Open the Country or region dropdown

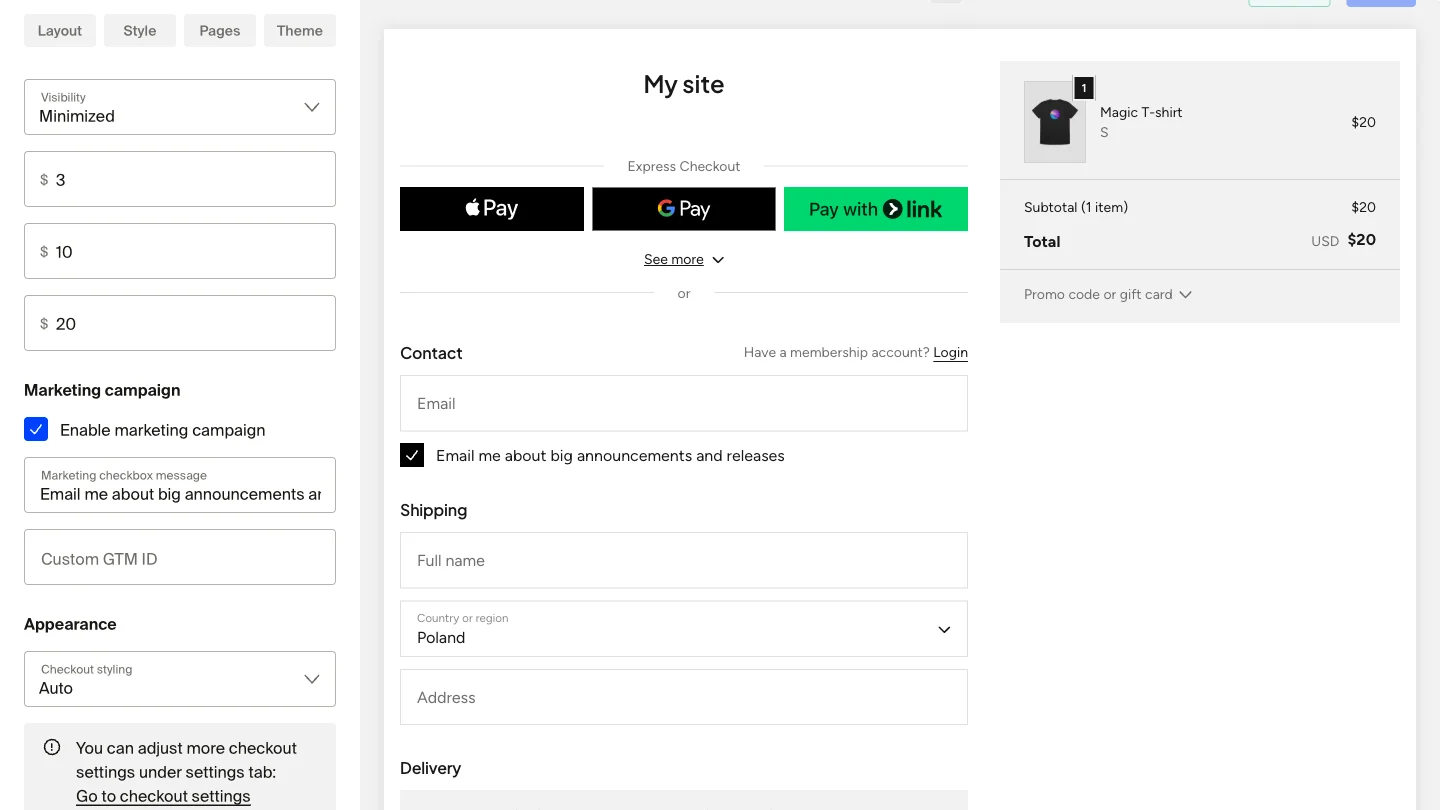pos(684,629)
